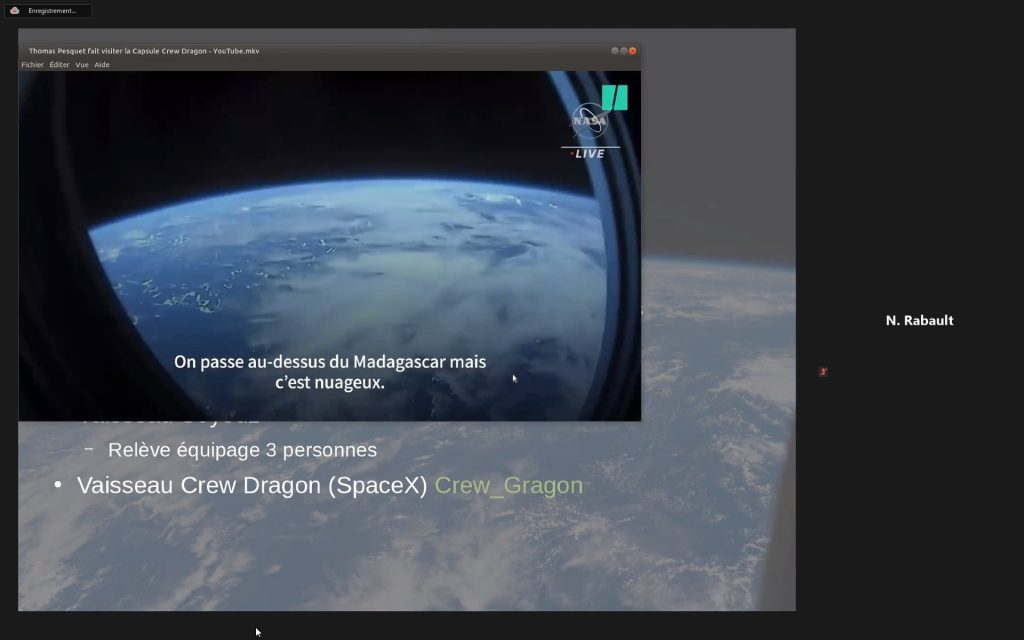
Task: Close the video player window
Action: [633, 50]
